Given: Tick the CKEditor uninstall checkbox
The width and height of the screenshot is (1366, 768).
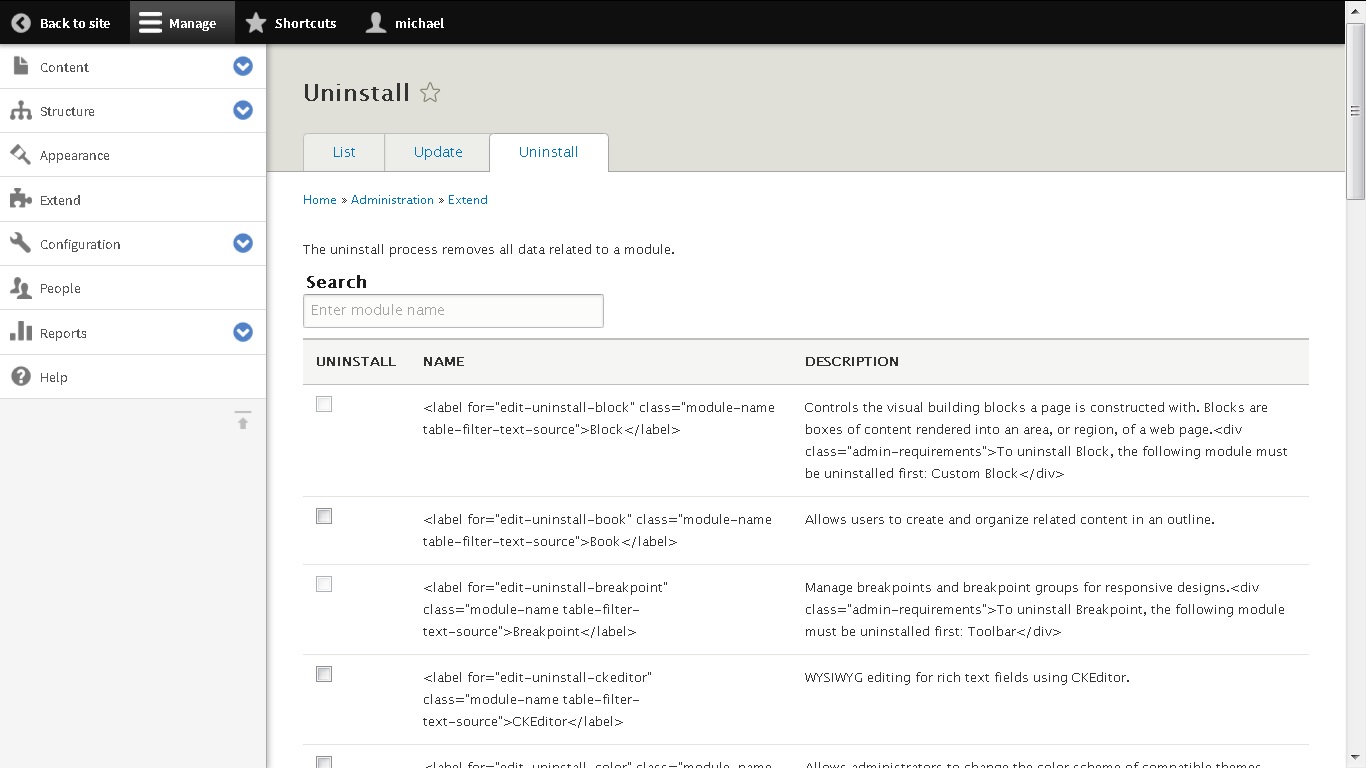Looking at the screenshot, I should point(323,674).
